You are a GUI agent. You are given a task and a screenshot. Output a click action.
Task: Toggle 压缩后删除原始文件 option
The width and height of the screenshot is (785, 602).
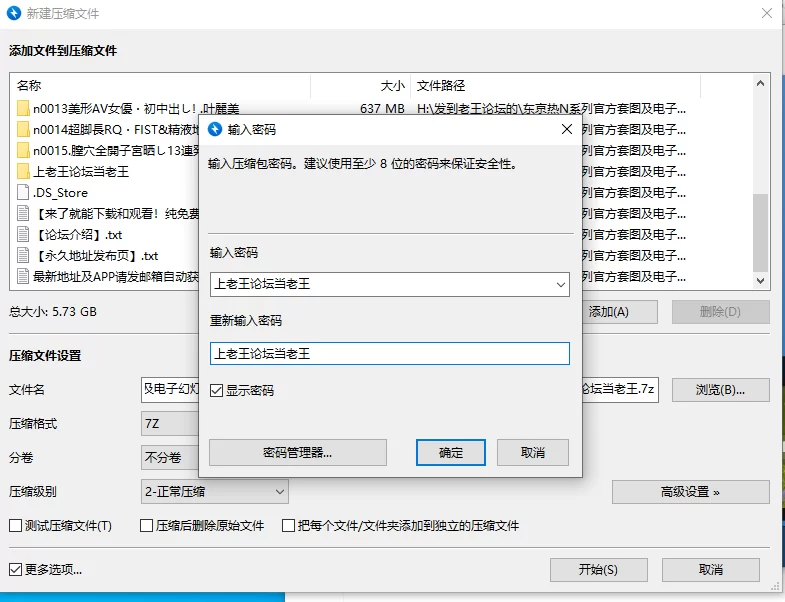click(147, 526)
